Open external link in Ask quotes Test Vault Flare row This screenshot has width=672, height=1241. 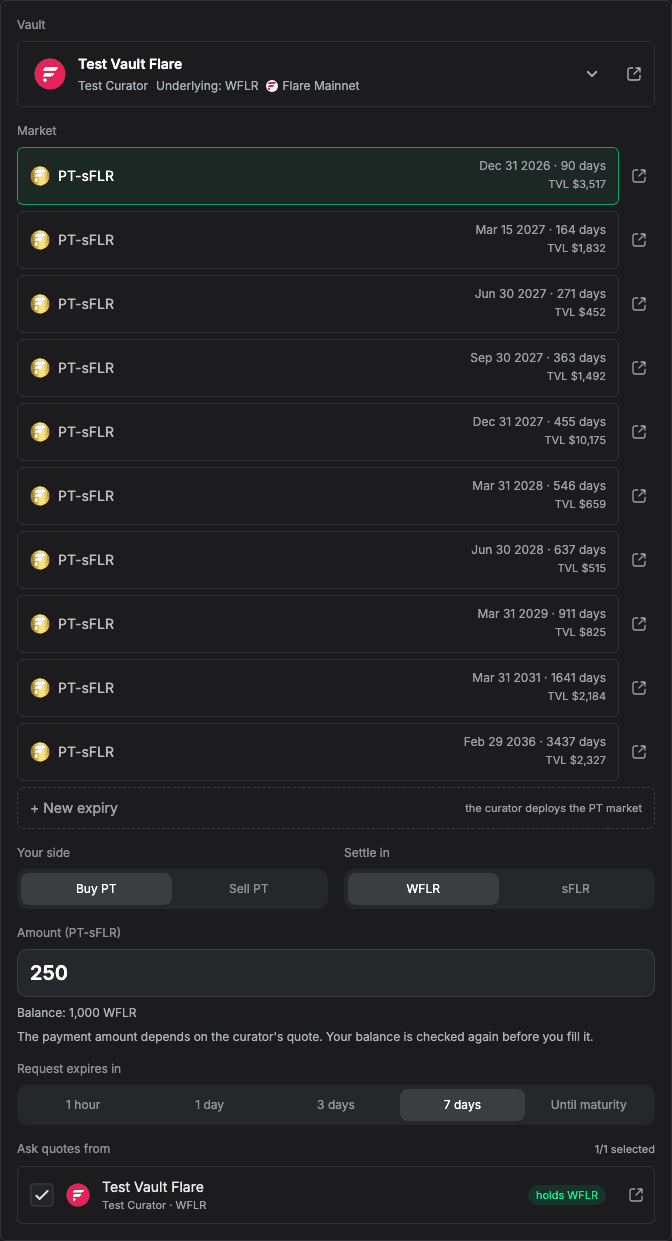(x=635, y=1195)
